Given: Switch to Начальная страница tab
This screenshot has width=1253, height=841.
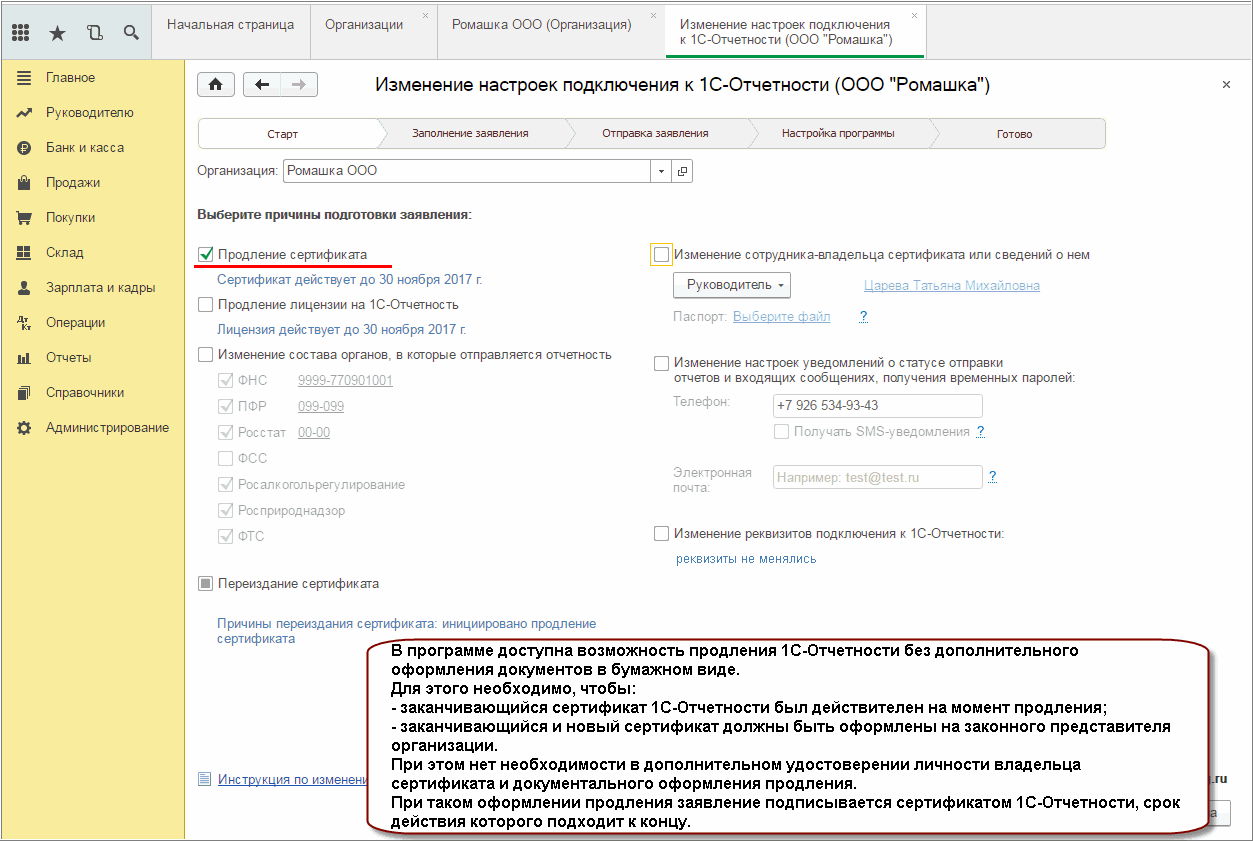Looking at the screenshot, I should tap(230, 25).
